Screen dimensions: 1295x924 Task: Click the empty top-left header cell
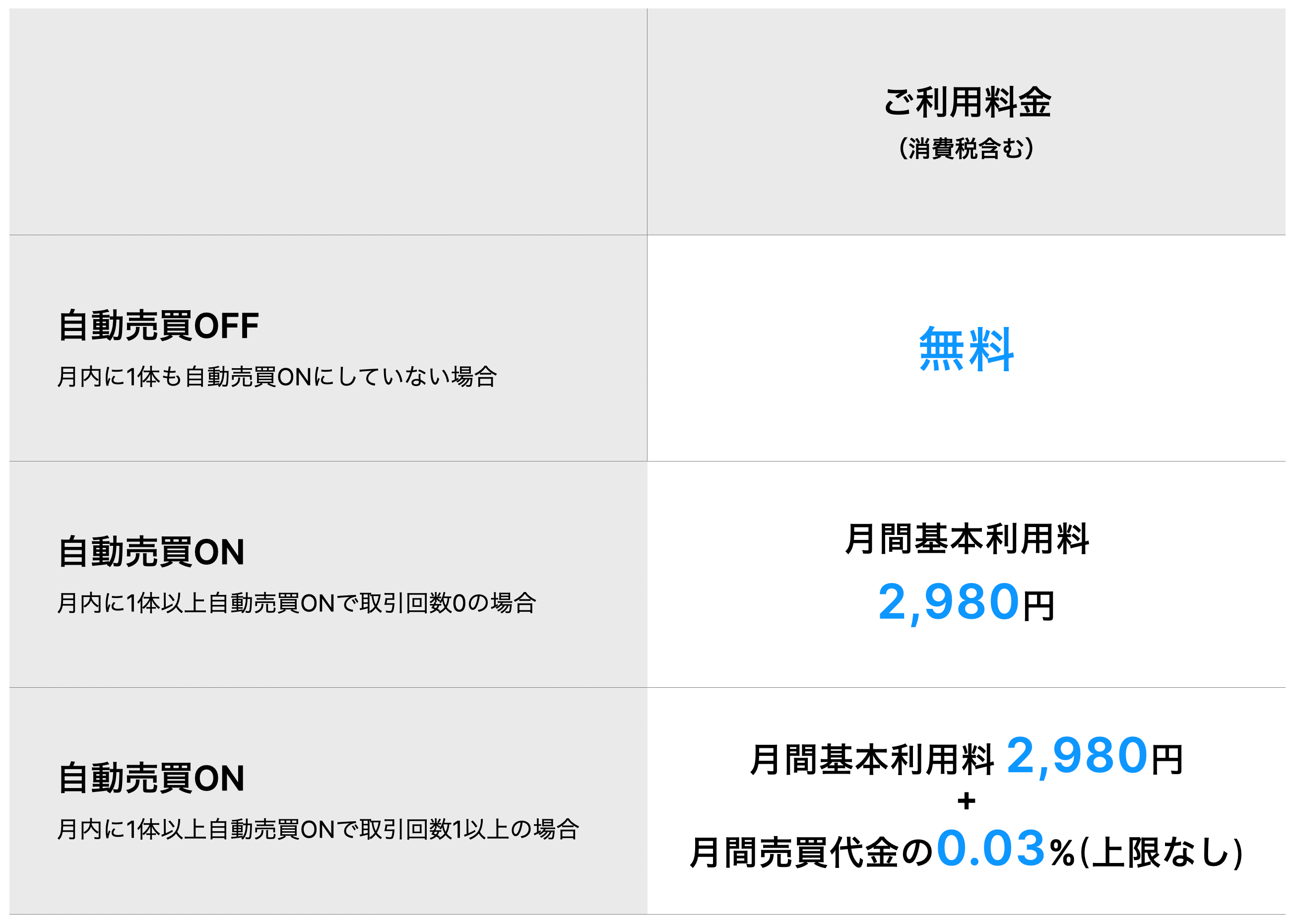[327, 121]
